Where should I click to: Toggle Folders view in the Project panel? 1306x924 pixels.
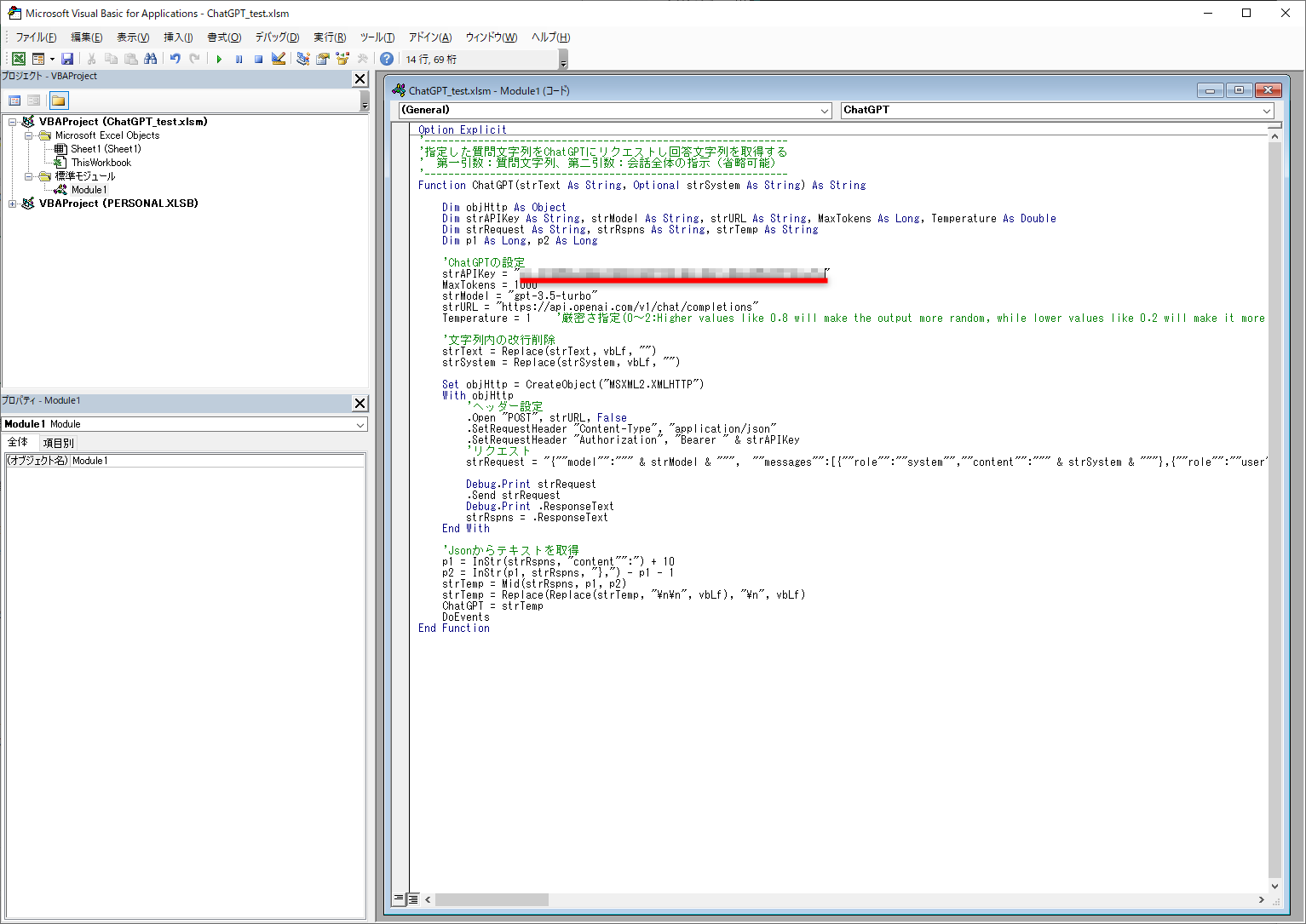[x=58, y=100]
